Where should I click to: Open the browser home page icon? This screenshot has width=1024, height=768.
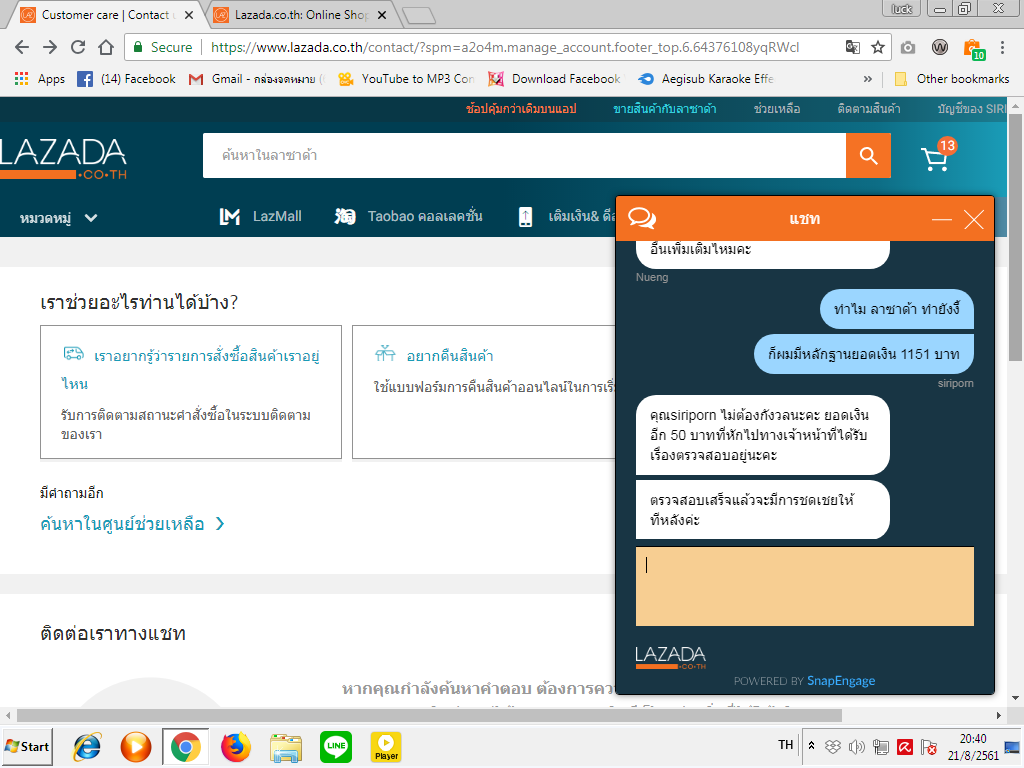(x=106, y=47)
